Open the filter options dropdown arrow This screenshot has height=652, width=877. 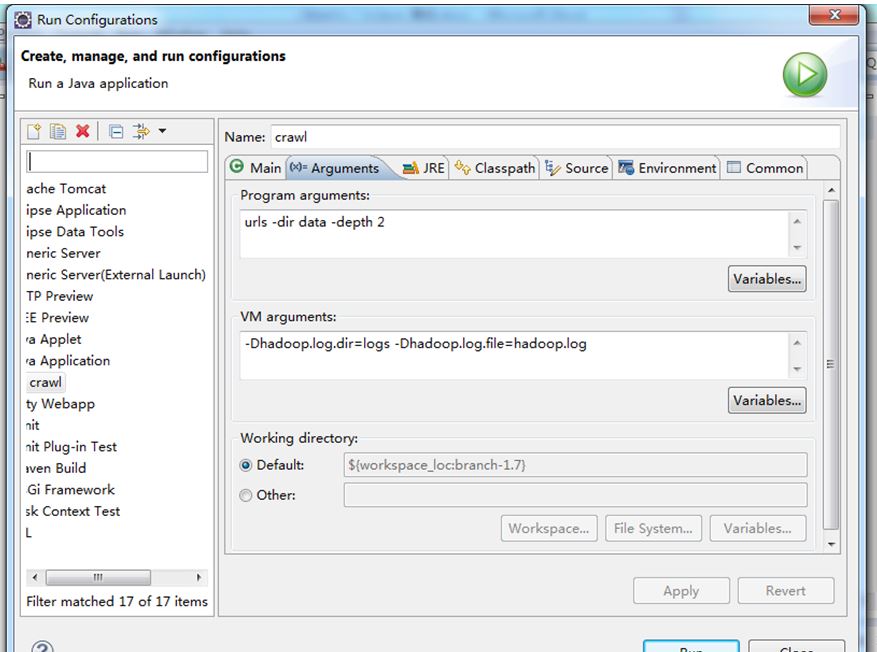coord(162,131)
